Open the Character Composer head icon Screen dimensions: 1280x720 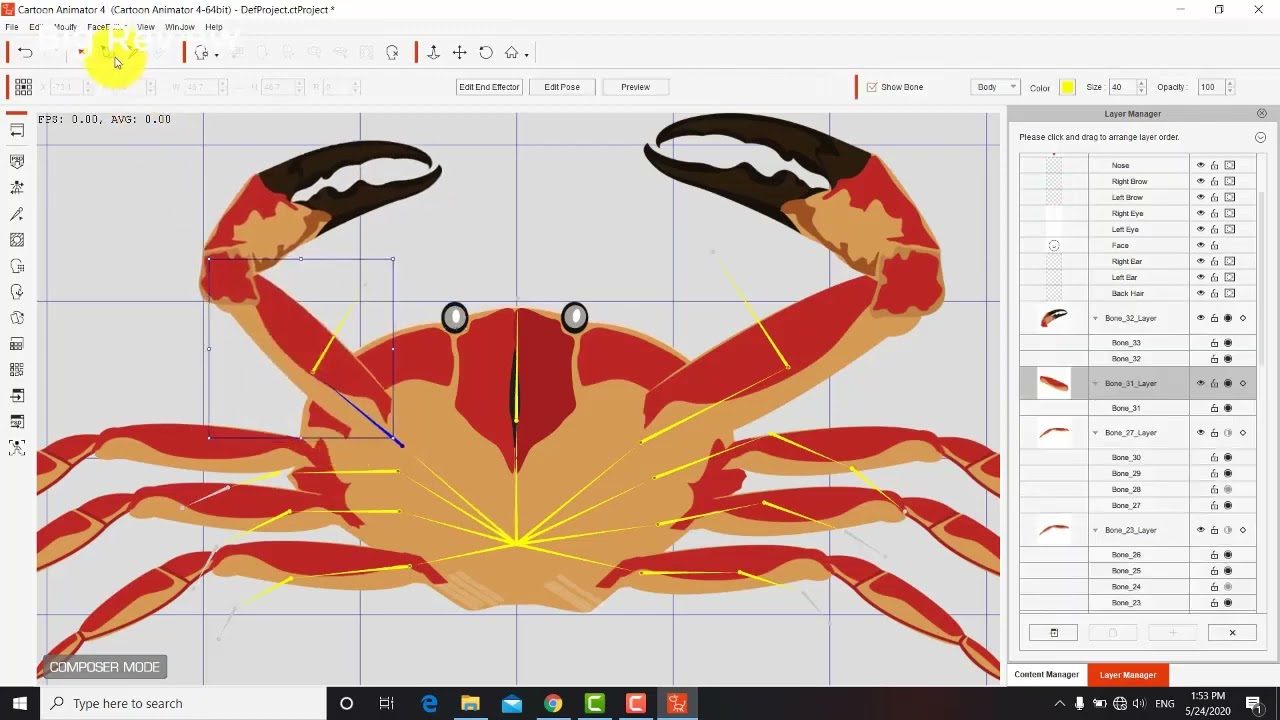pos(201,53)
